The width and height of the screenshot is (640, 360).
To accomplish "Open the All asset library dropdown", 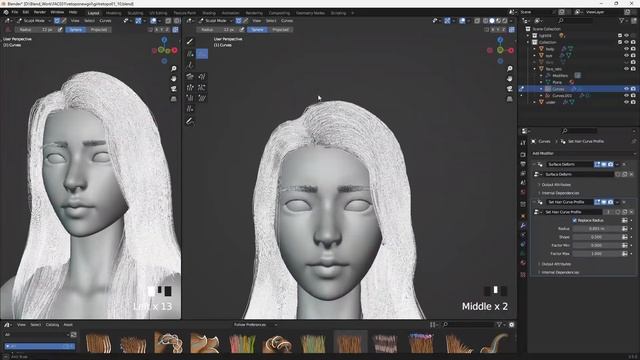I will point(36,335).
